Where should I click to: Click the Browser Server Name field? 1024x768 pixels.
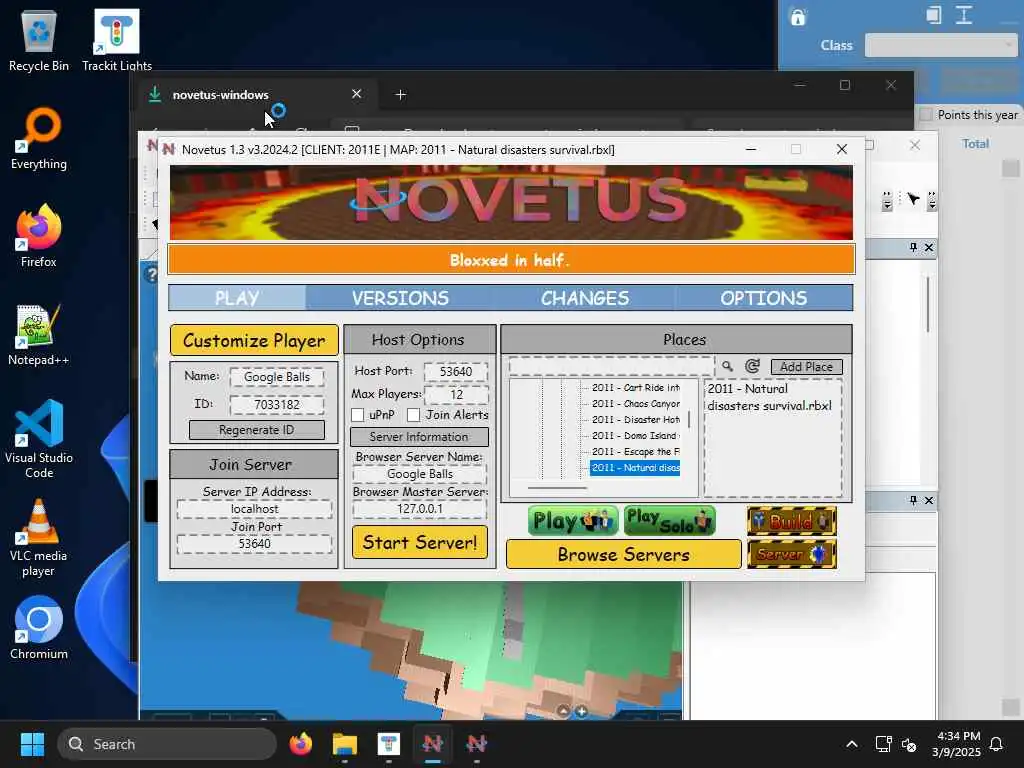point(419,474)
